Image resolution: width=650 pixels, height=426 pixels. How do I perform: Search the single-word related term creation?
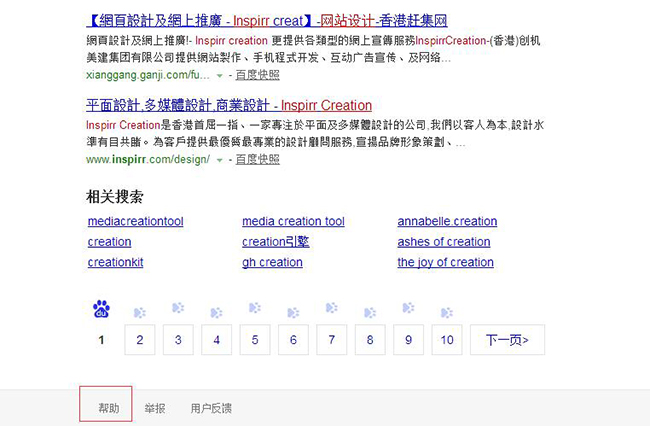tap(109, 242)
